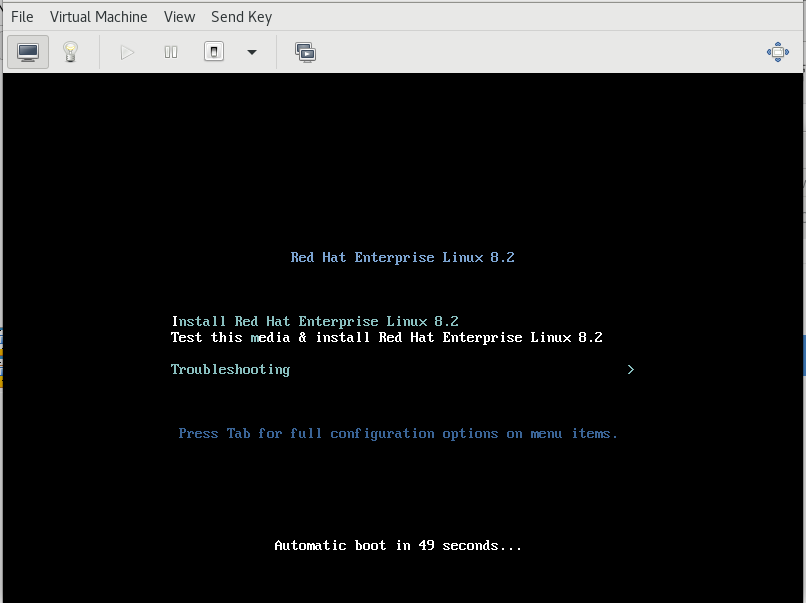Screen dimensions: 806x603
Task: Click the Press Tab hint text
Action: coord(398,434)
